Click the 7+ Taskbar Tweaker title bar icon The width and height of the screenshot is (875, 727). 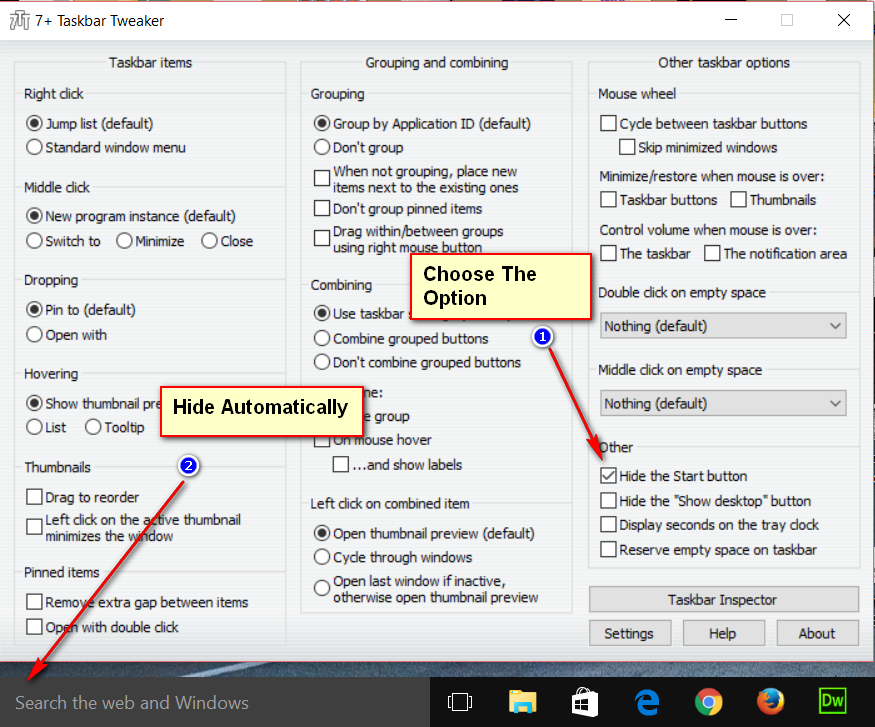[21, 20]
